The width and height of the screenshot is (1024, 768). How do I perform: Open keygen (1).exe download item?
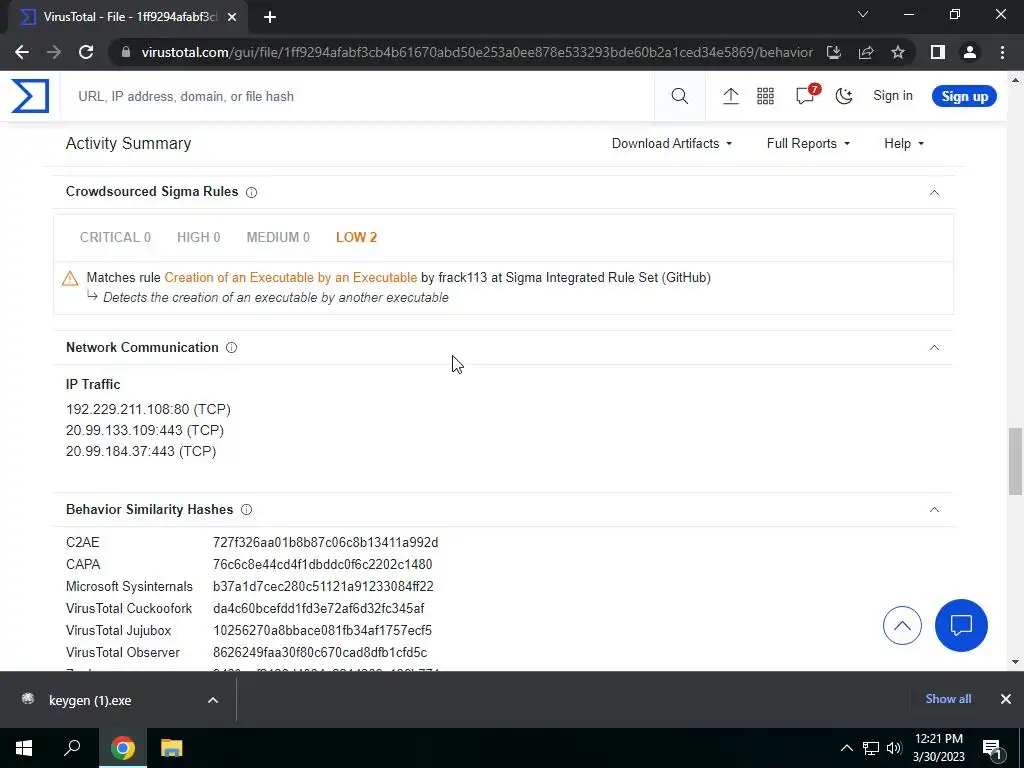89,700
